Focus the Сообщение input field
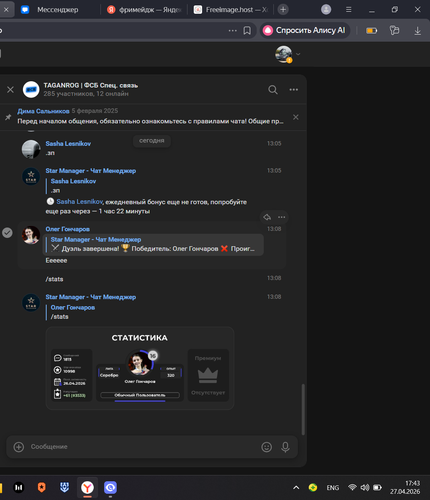 [x=143, y=447]
